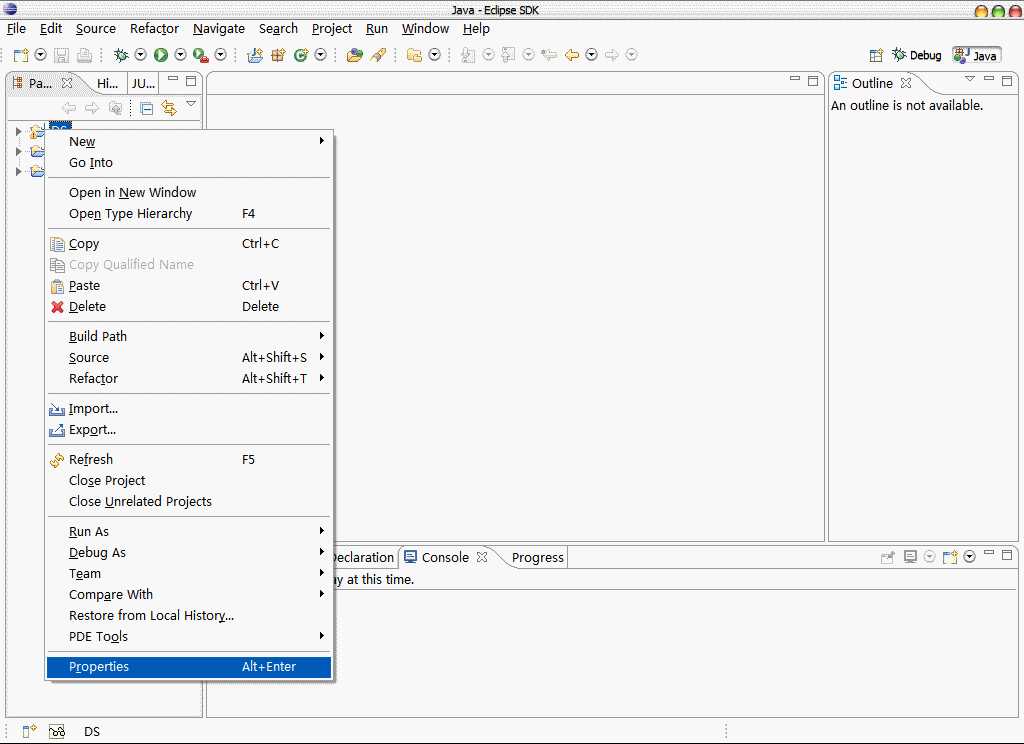Open the Outline view menu triangle
This screenshot has width=1024, height=744.
tap(970, 78)
